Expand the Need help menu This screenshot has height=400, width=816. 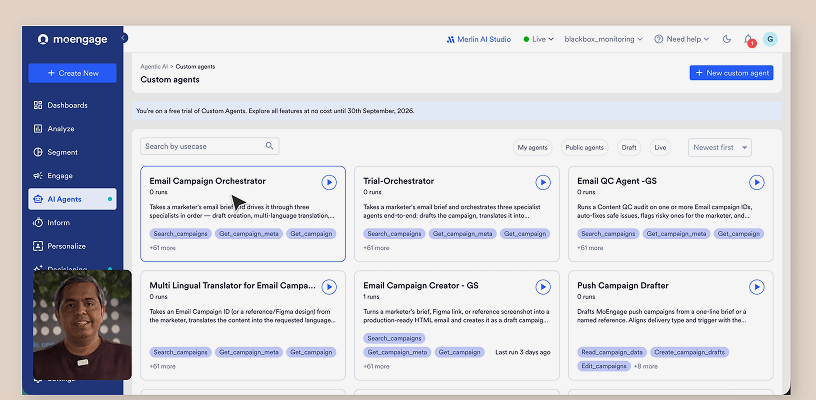click(682, 40)
